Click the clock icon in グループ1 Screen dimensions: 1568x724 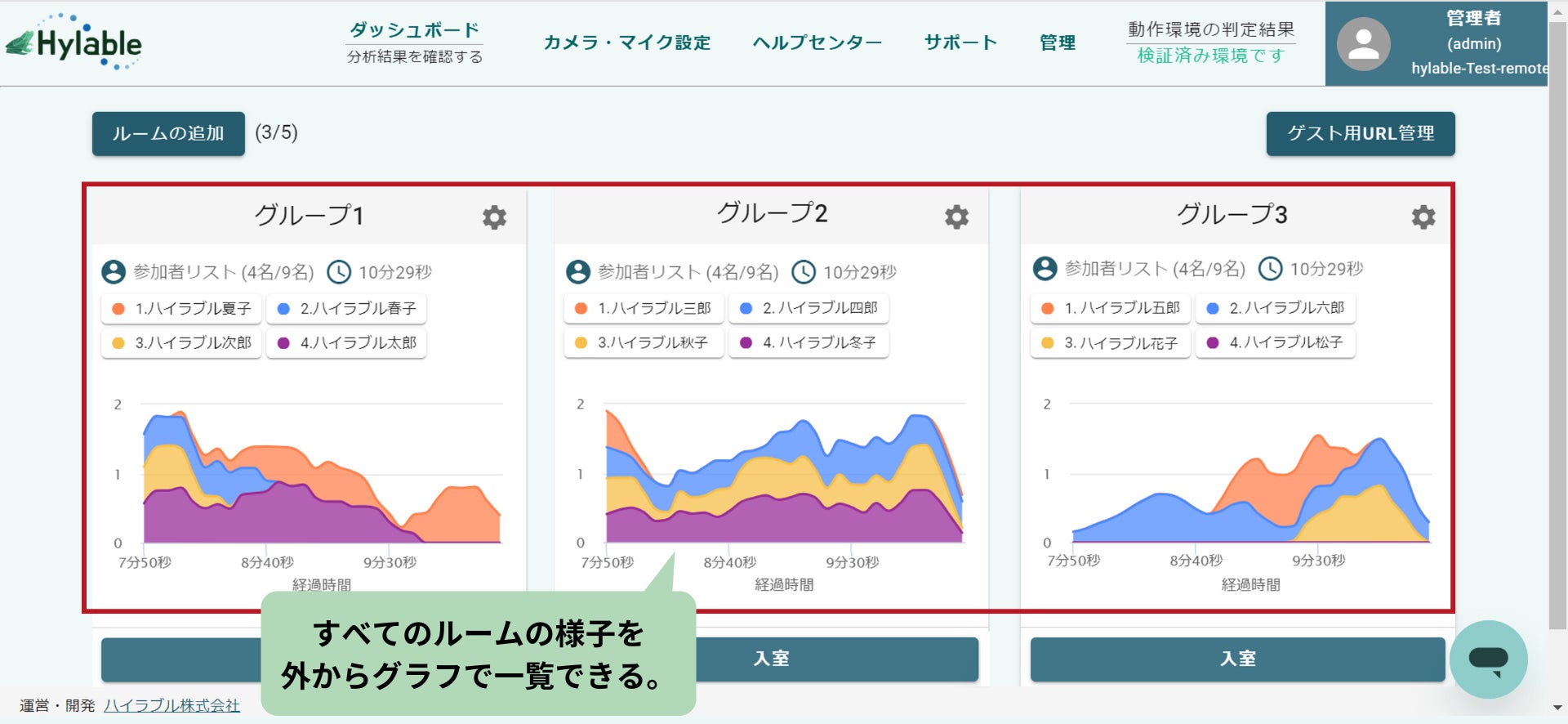pyautogui.click(x=339, y=271)
